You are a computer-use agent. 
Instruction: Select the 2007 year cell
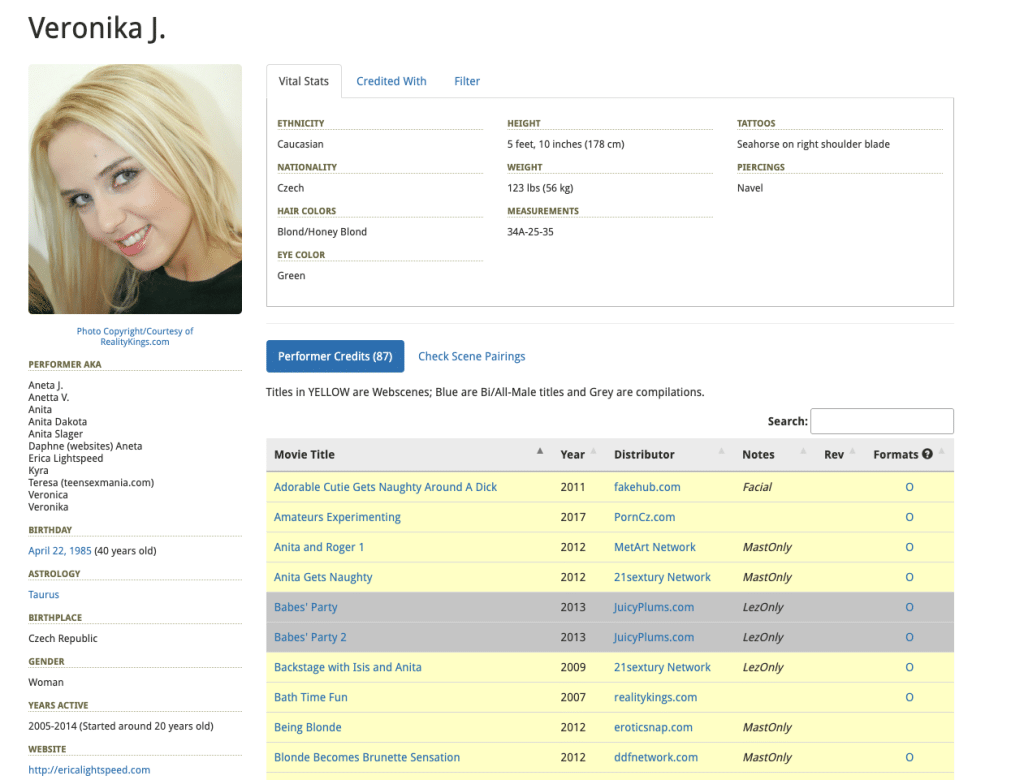(x=573, y=697)
